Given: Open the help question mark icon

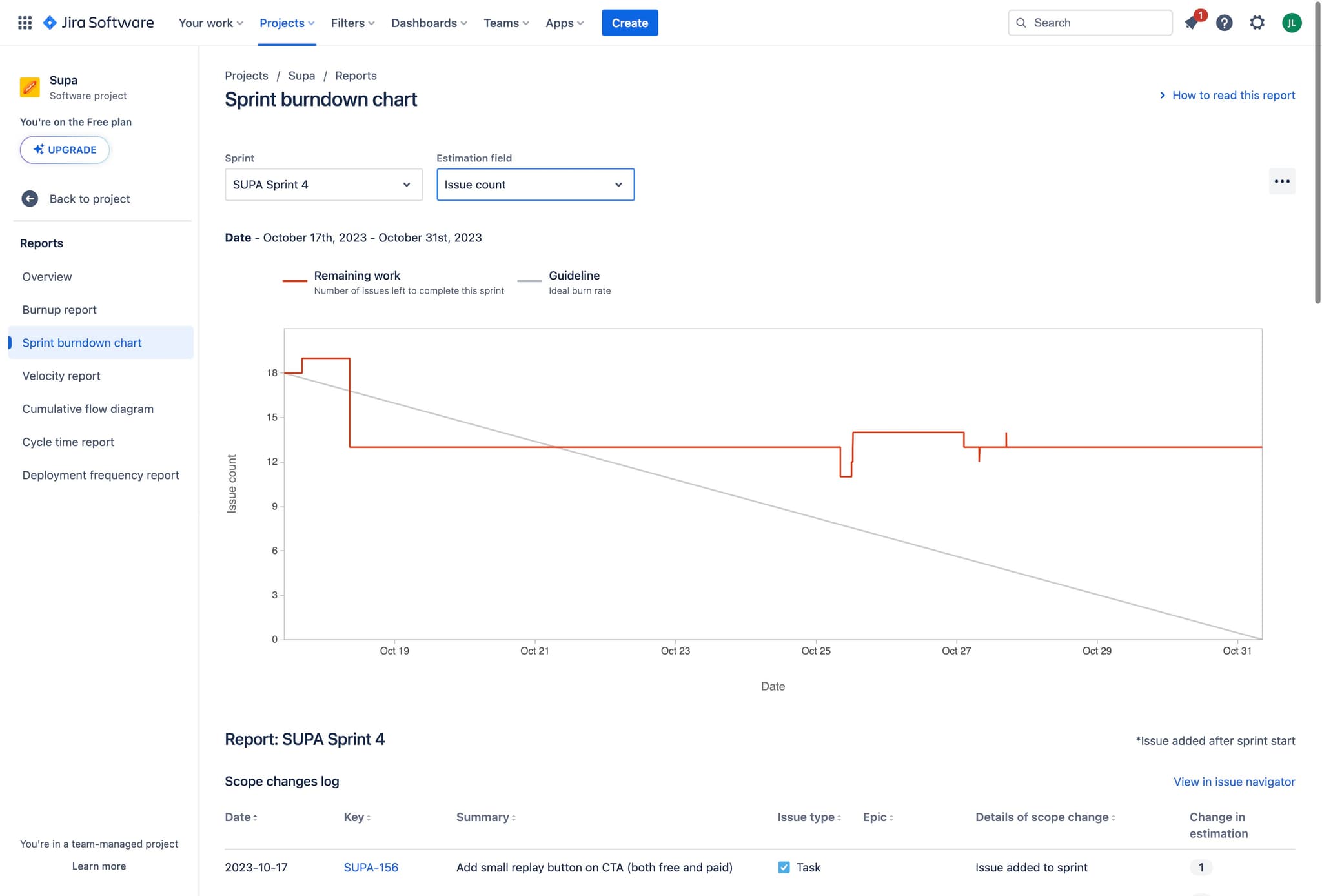Looking at the screenshot, I should pos(1224,23).
